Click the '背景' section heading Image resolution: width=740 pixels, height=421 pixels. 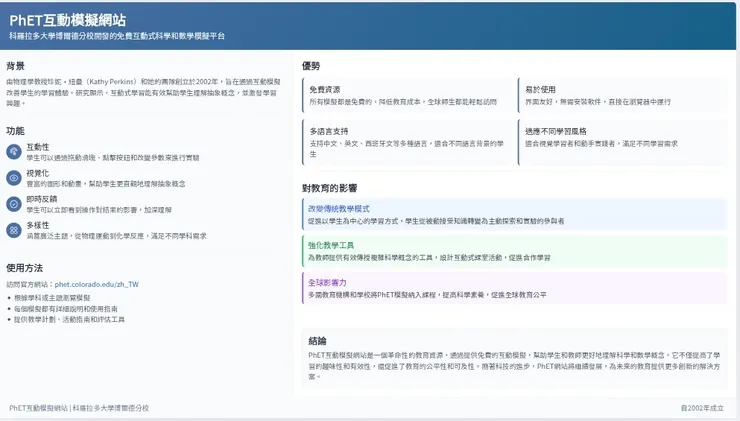tap(15, 66)
